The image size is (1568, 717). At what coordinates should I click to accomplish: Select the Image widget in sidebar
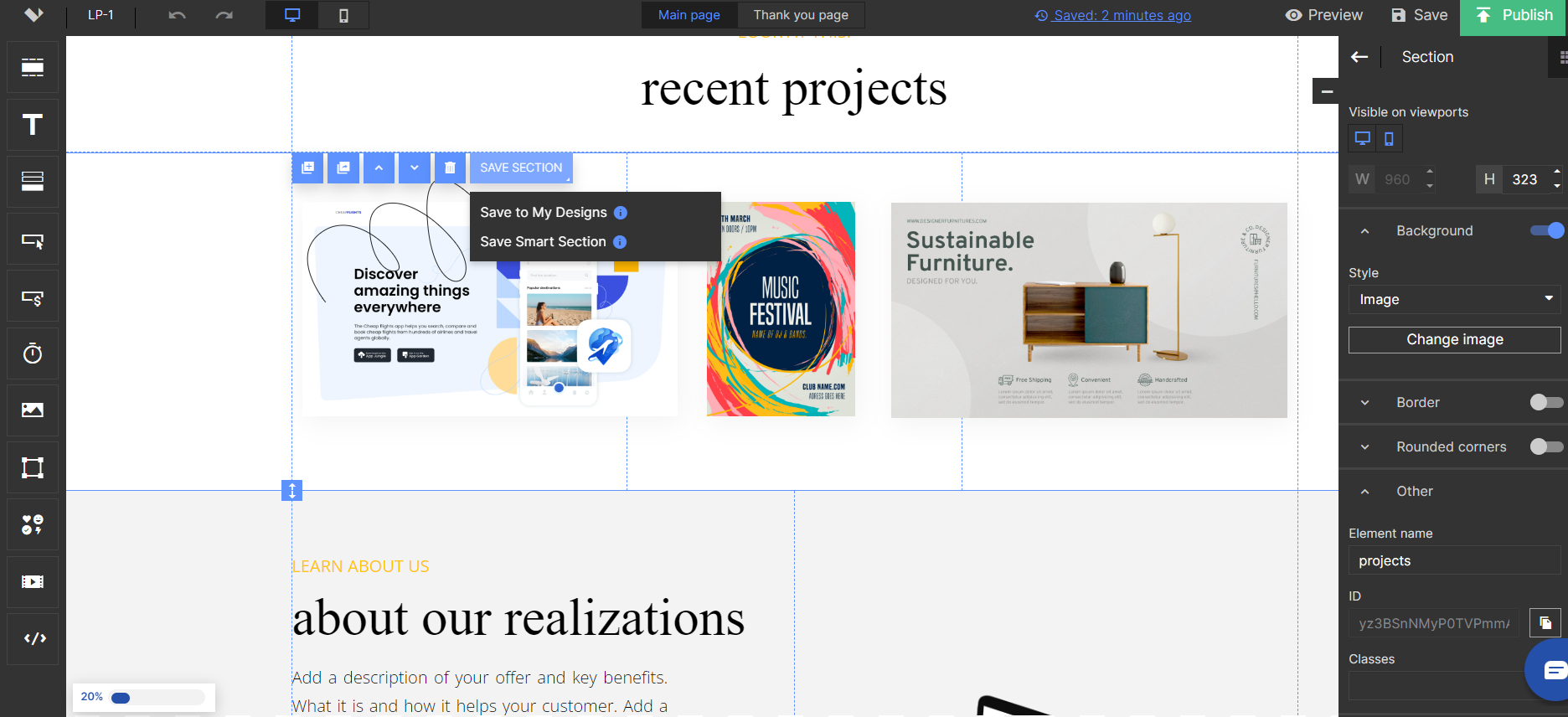click(33, 410)
